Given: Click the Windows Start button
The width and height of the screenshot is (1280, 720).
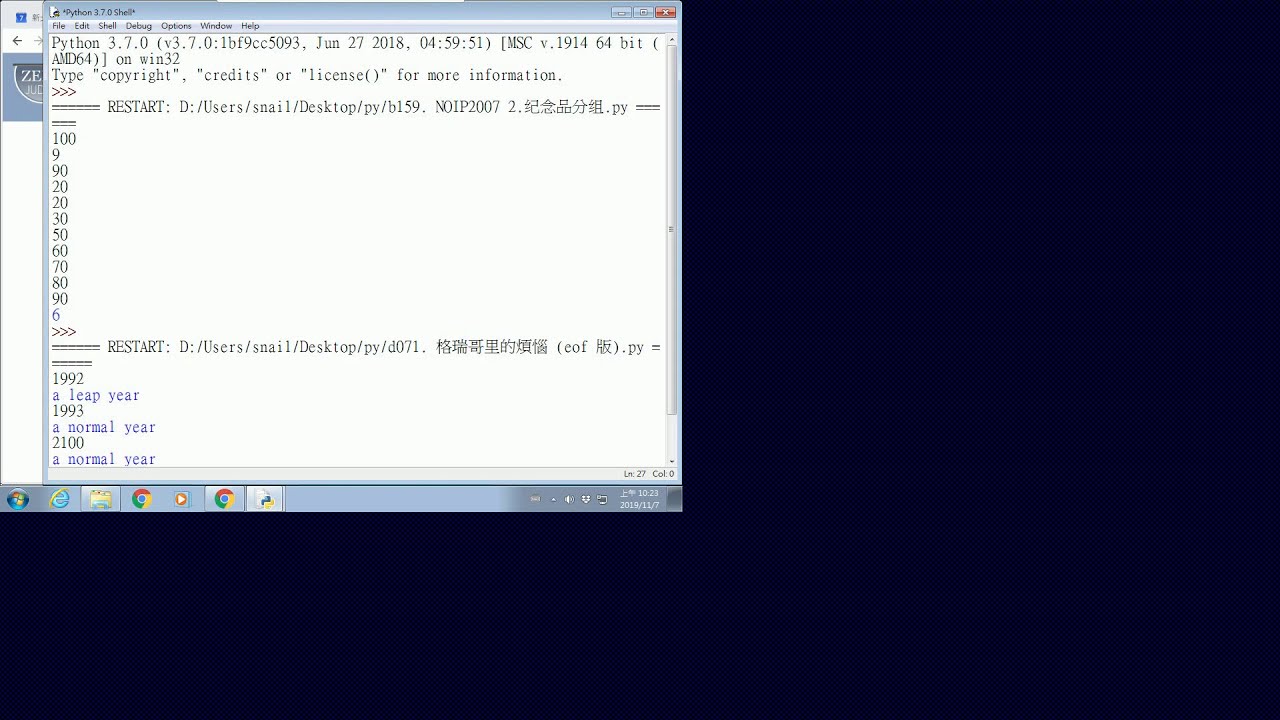Looking at the screenshot, I should (x=18, y=499).
